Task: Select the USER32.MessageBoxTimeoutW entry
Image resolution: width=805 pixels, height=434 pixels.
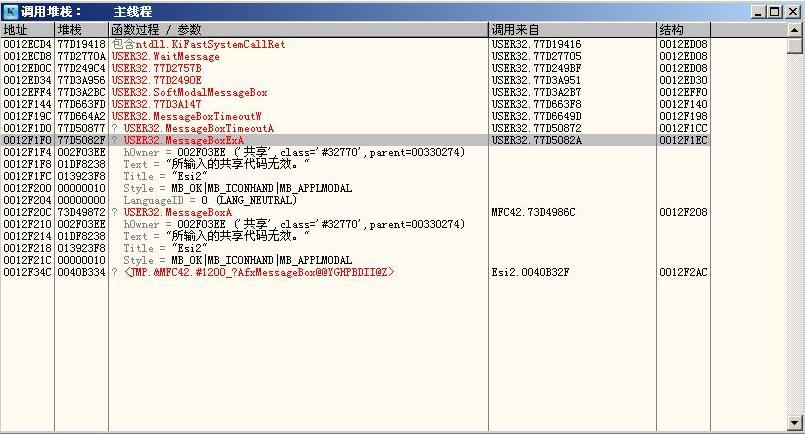Action: point(186,116)
